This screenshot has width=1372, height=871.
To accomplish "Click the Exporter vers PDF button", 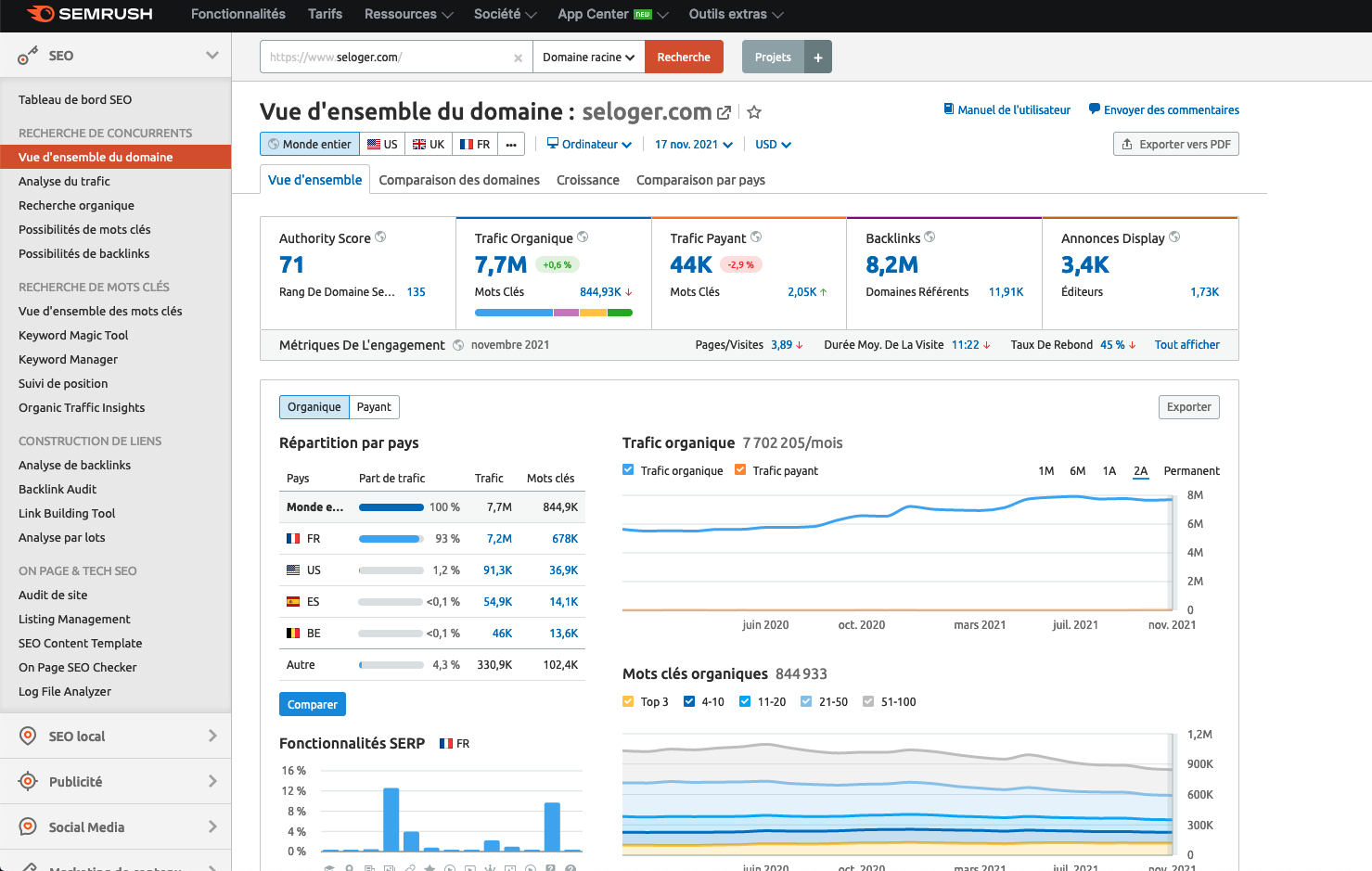I will 1175,144.
